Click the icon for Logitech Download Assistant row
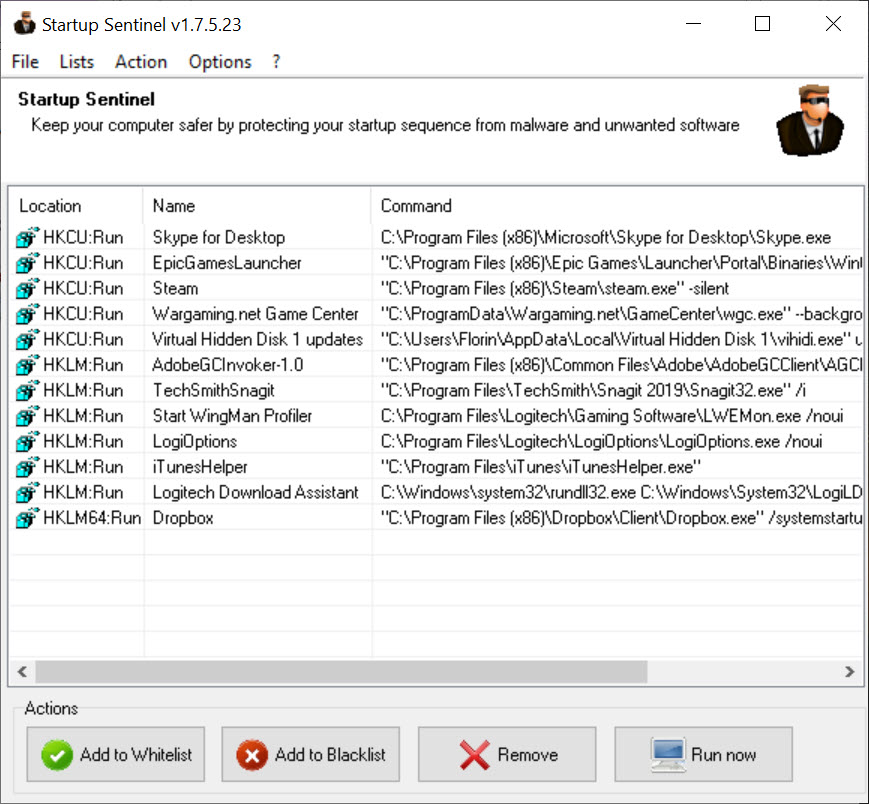 27,492
